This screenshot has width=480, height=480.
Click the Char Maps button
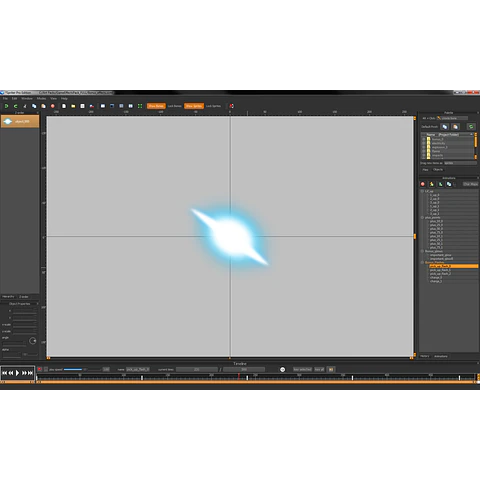pos(470,184)
